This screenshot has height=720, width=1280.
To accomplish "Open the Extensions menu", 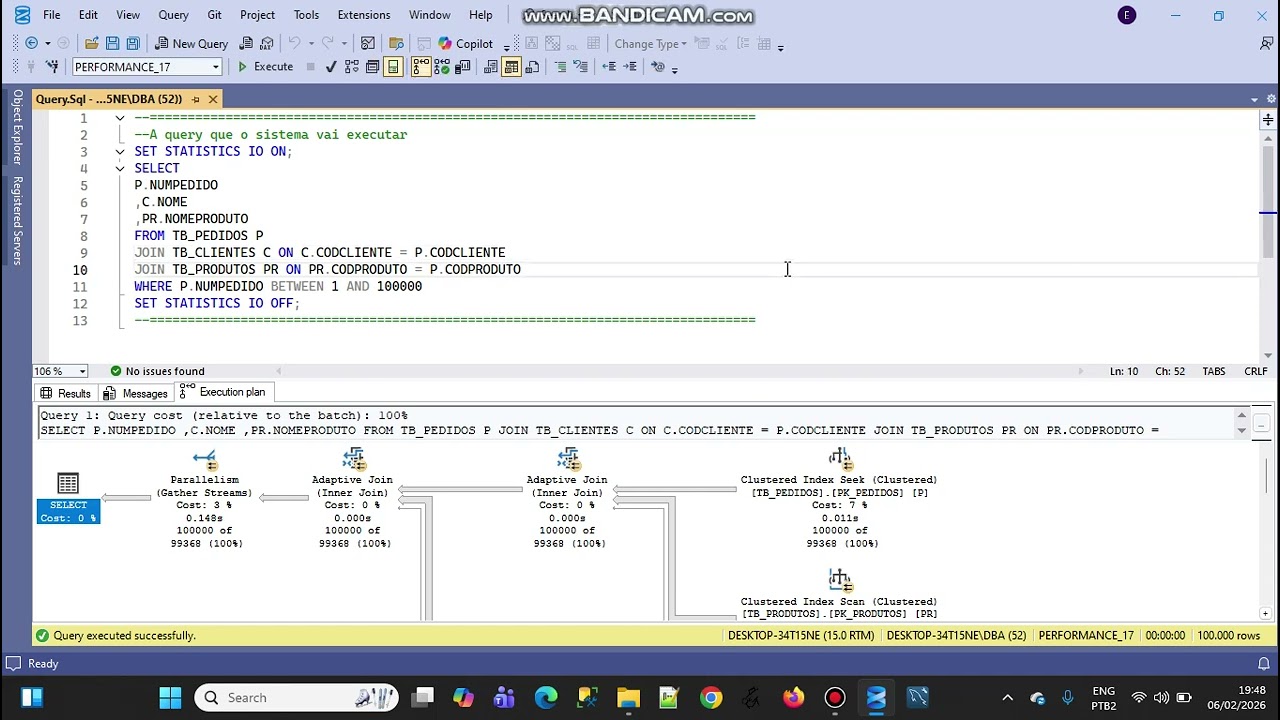I will pyautogui.click(x=363, y=15).
